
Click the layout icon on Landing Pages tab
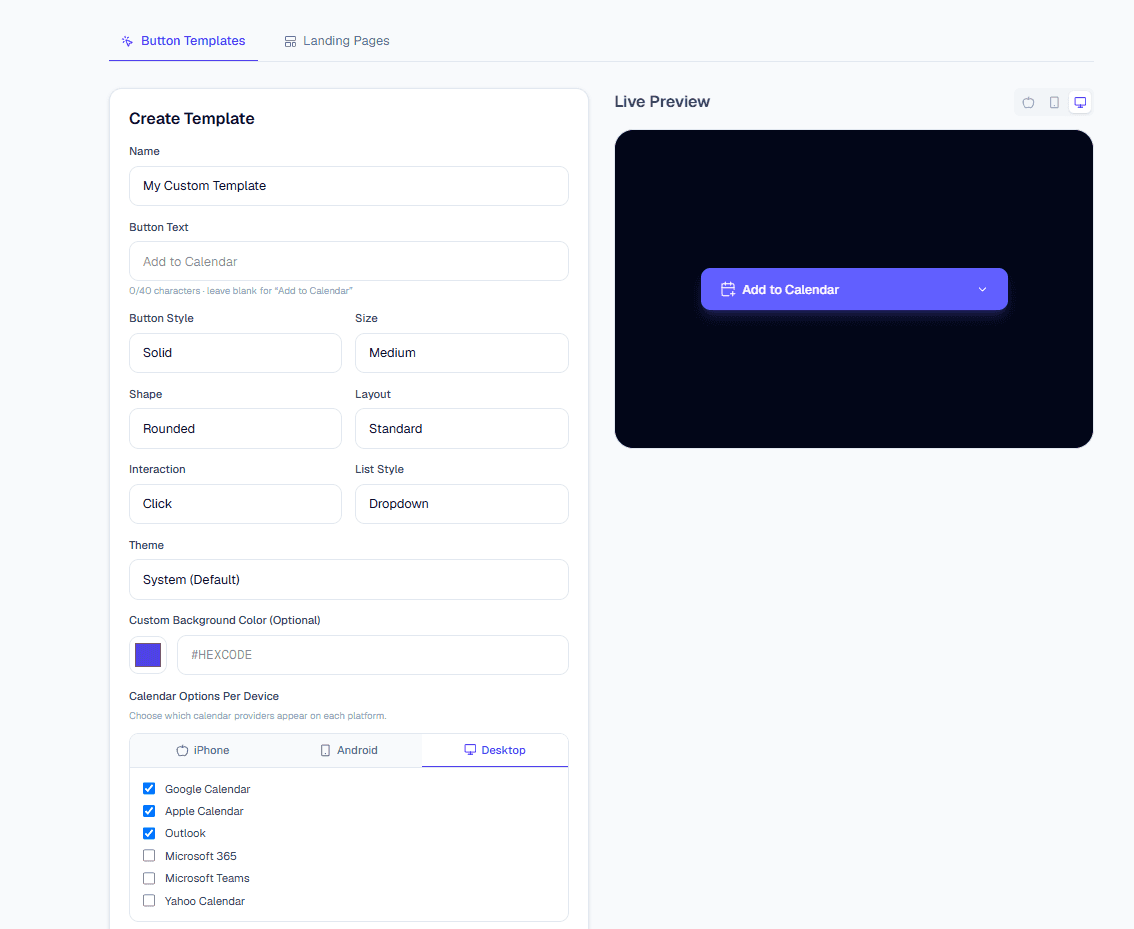pyautogui.click(x=290, y=41)
